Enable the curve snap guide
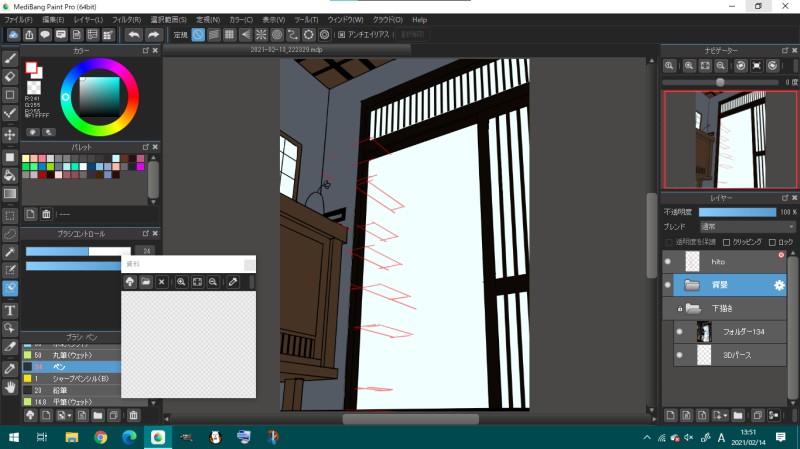Viewport: 800px width, 449px height. 293,35
